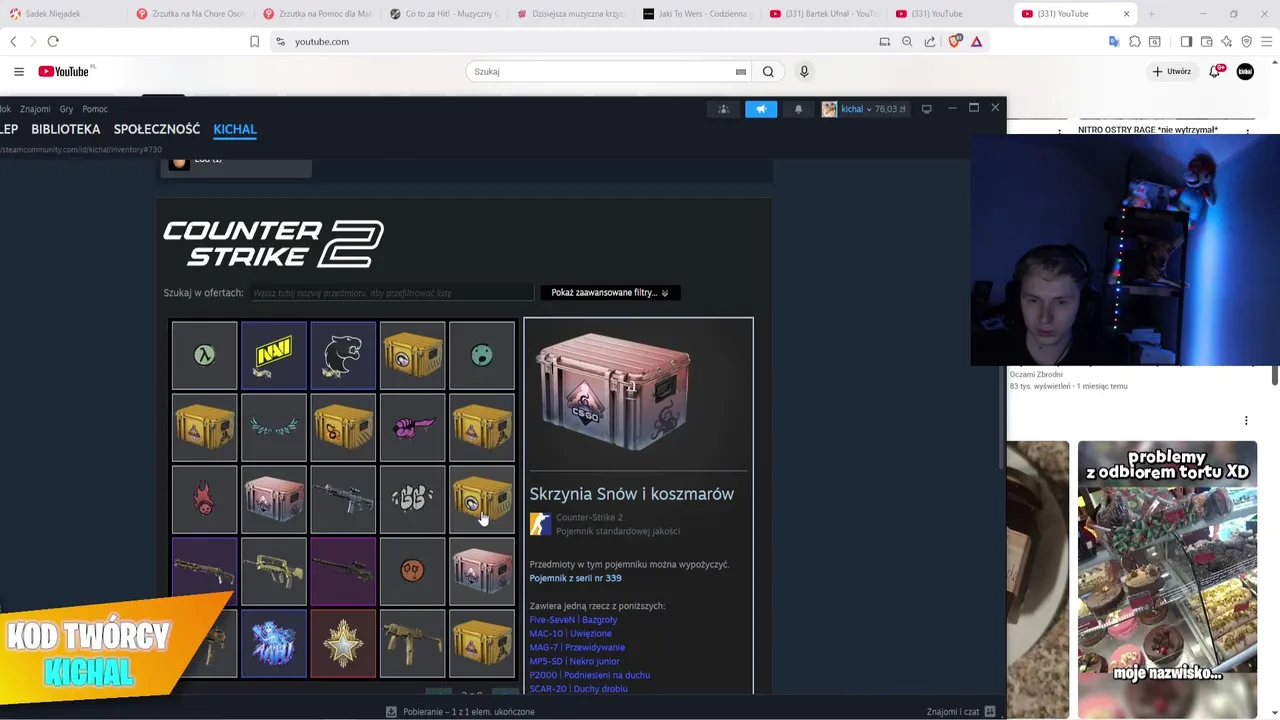Open MAC-10 | Uwięzione link
This screenshot has height=720, width=1280.
[x=570, y=634]
